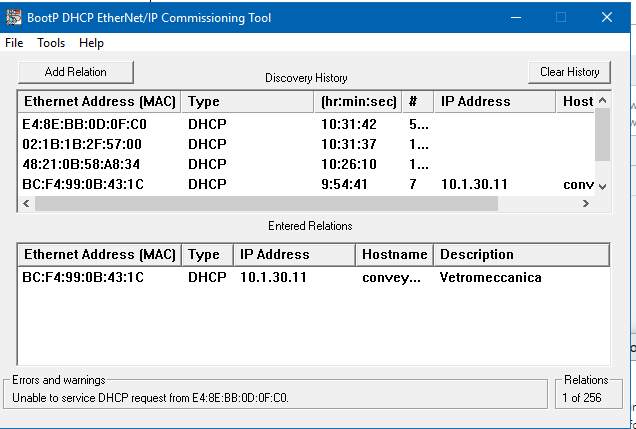Select the Vetromeccanica entered relation row
The width and height of the screenshot is (636, 429).
click(314, 277)
